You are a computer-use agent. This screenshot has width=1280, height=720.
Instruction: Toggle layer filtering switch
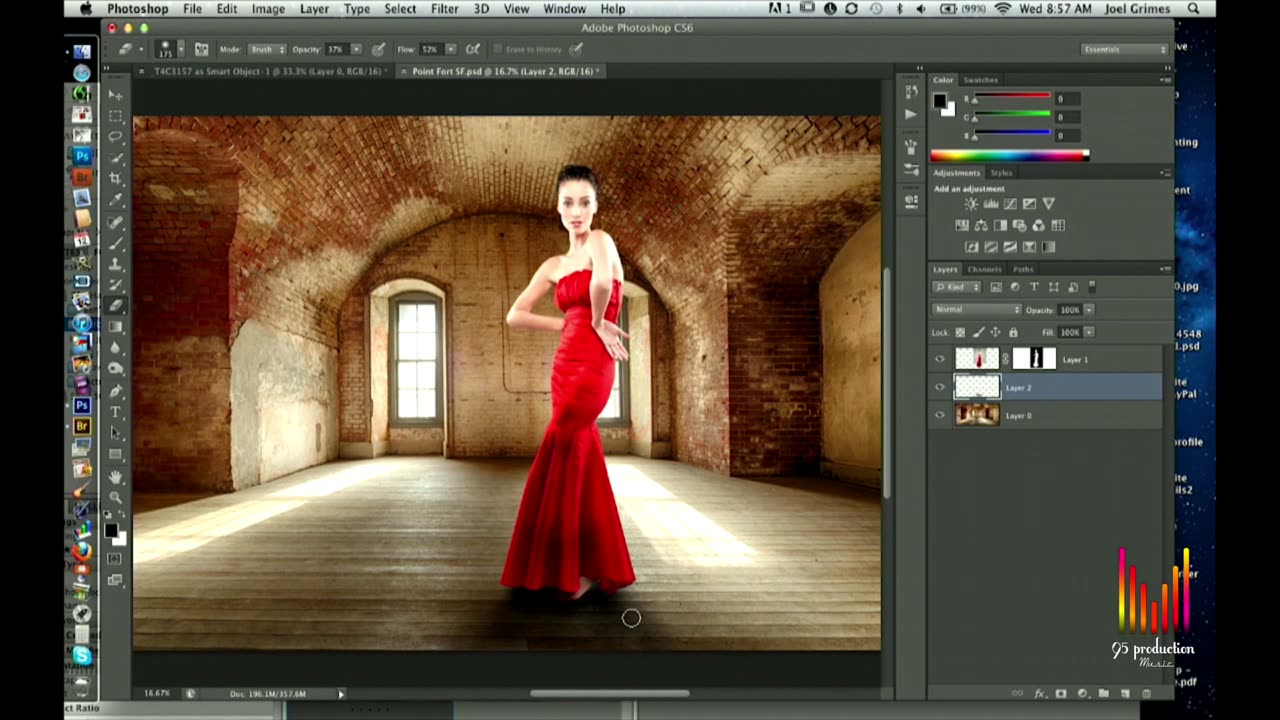point(1092,287)
